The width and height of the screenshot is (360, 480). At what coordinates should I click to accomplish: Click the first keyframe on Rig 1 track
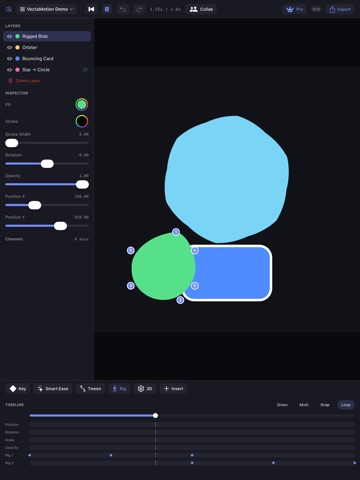click(x=30, y=455)
